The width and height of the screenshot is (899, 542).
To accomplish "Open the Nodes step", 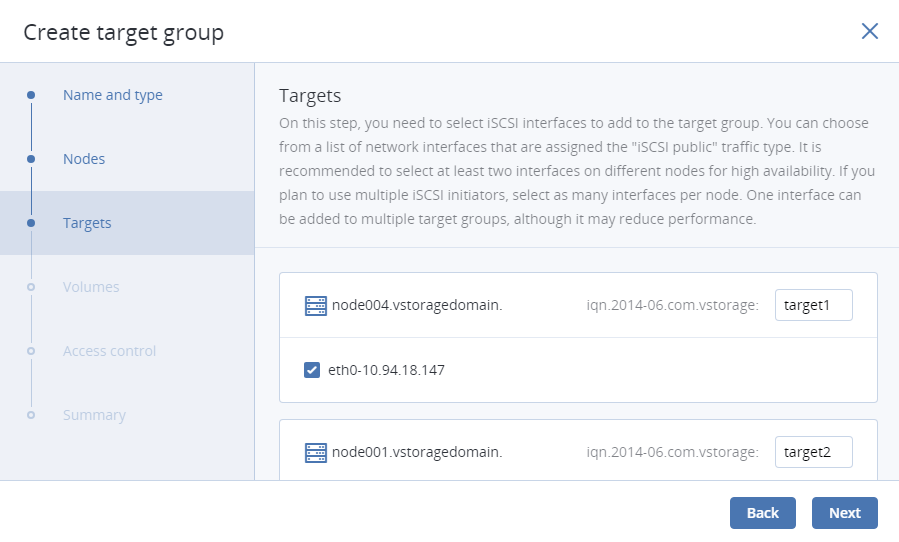I will pos(84,159).
